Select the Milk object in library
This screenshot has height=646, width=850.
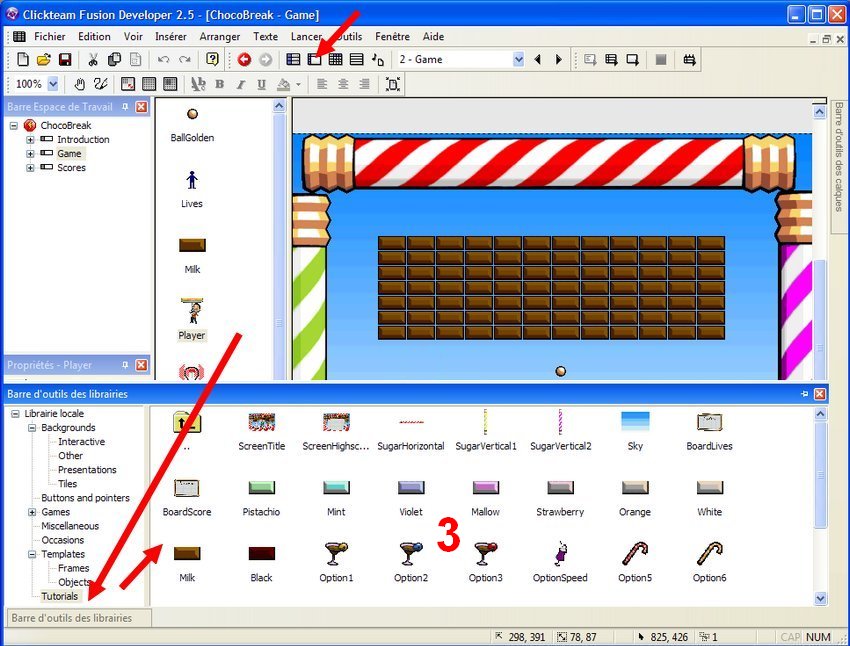187,563
